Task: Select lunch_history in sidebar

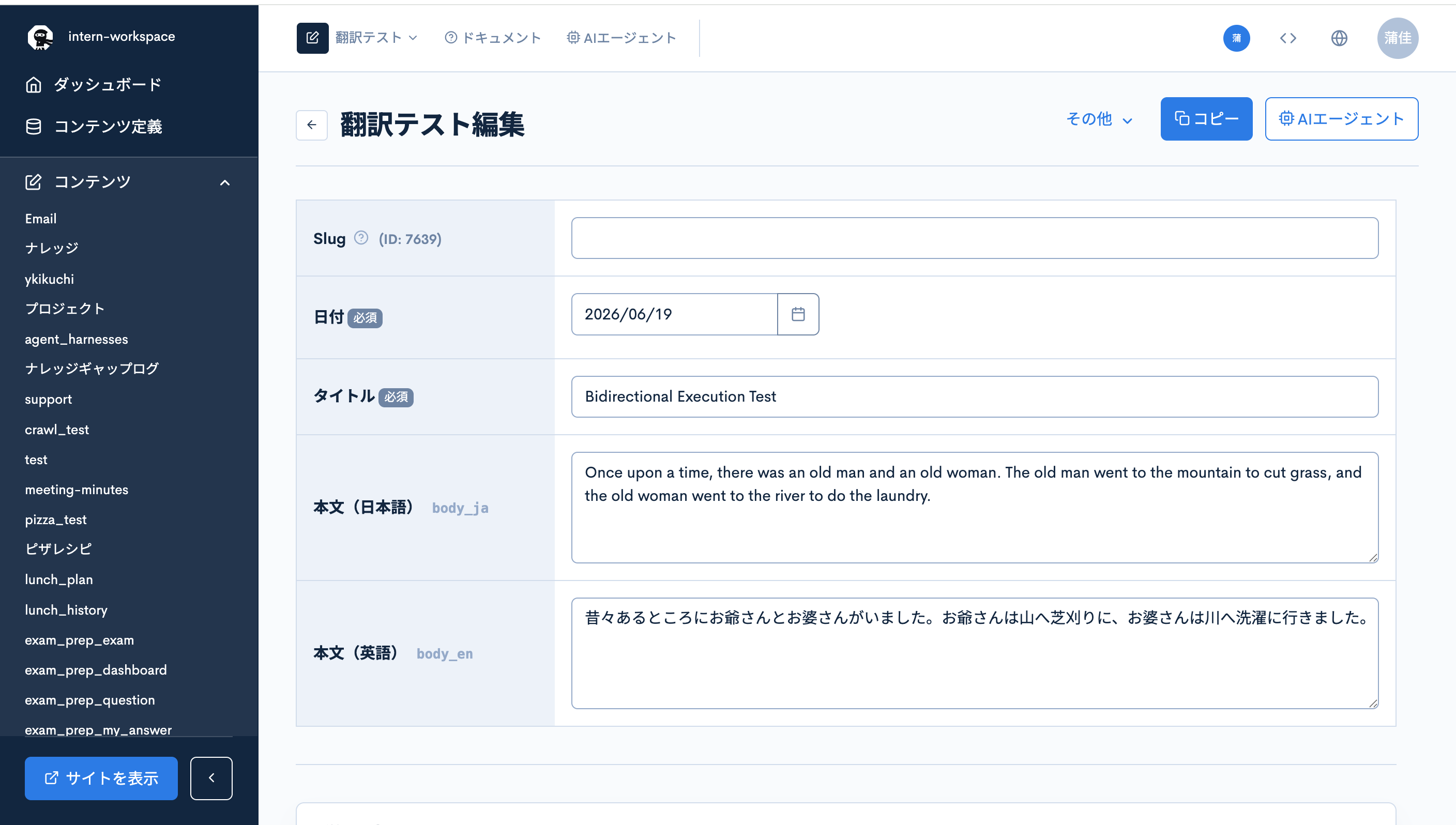Action: pyautogui.click(x=66, y=609)
